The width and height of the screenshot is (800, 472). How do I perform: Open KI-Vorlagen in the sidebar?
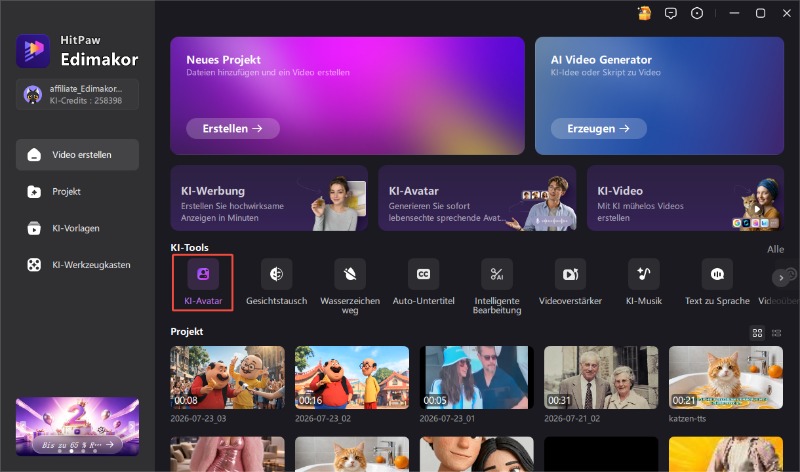77,228
